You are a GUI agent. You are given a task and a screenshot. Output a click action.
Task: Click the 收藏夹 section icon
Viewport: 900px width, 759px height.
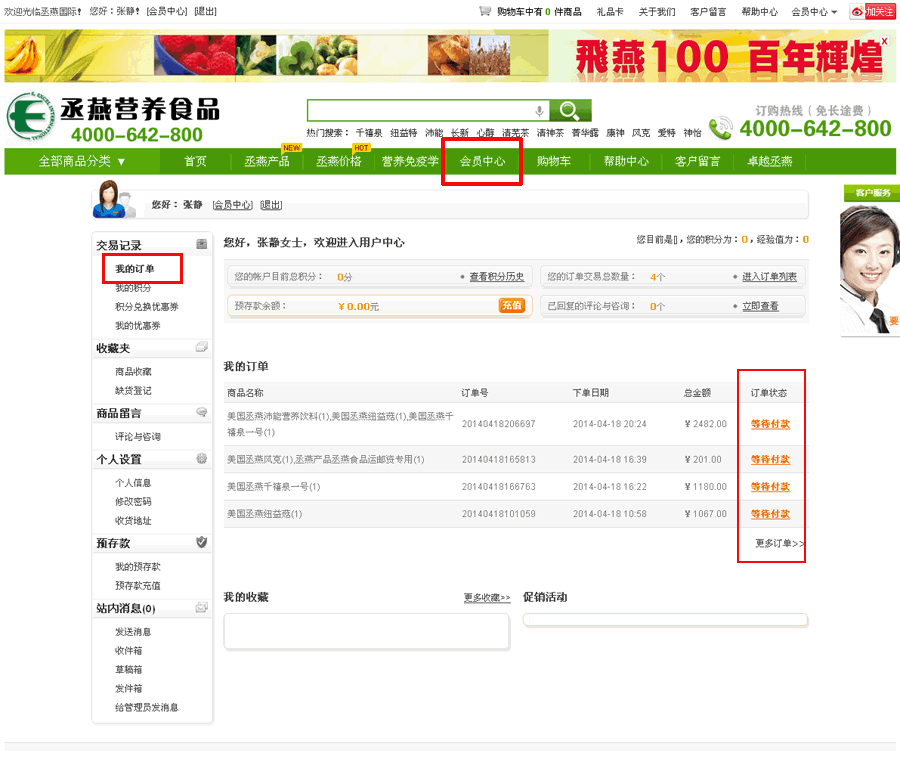[201, 347]
